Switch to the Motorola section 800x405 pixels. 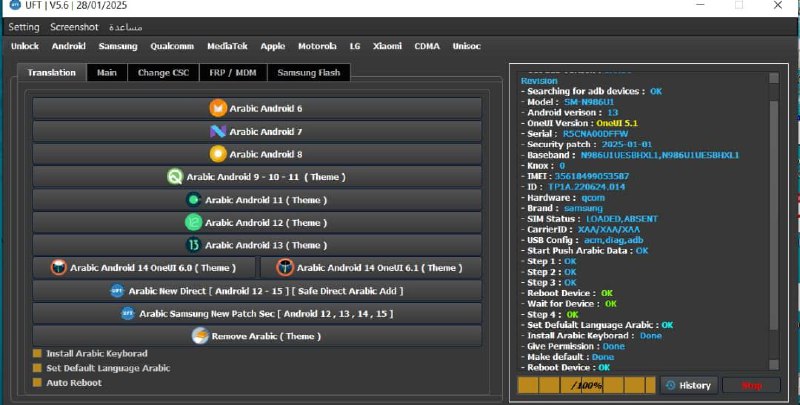317,46
